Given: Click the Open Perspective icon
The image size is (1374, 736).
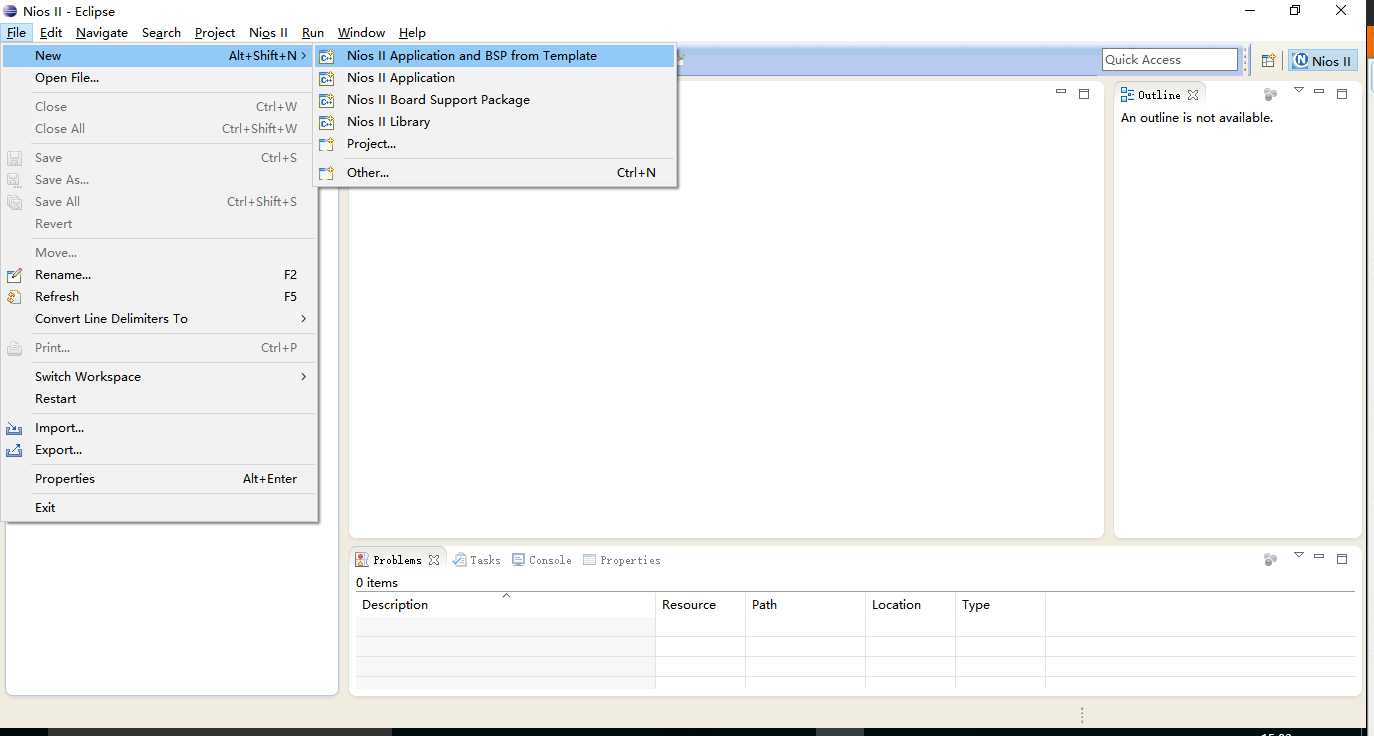Looking at the screenshot, I should coord(1268,61).
